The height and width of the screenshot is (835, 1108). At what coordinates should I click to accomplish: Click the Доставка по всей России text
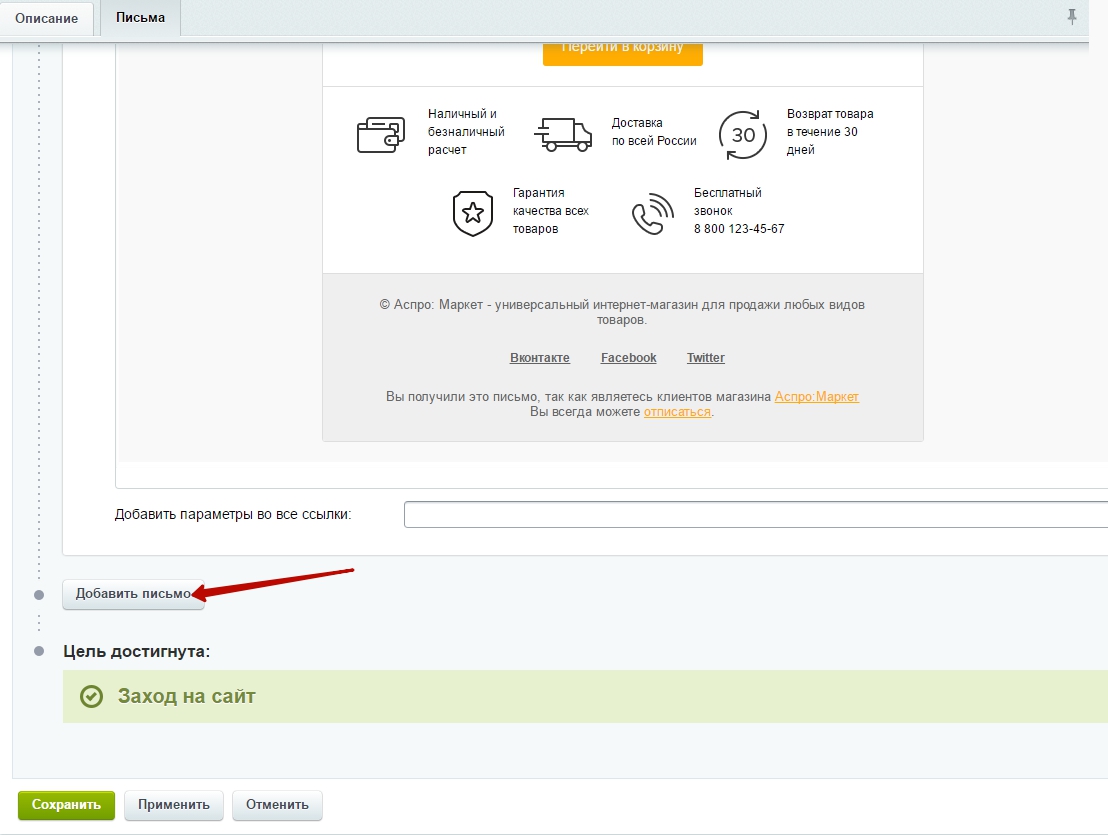tap(654, 132)
